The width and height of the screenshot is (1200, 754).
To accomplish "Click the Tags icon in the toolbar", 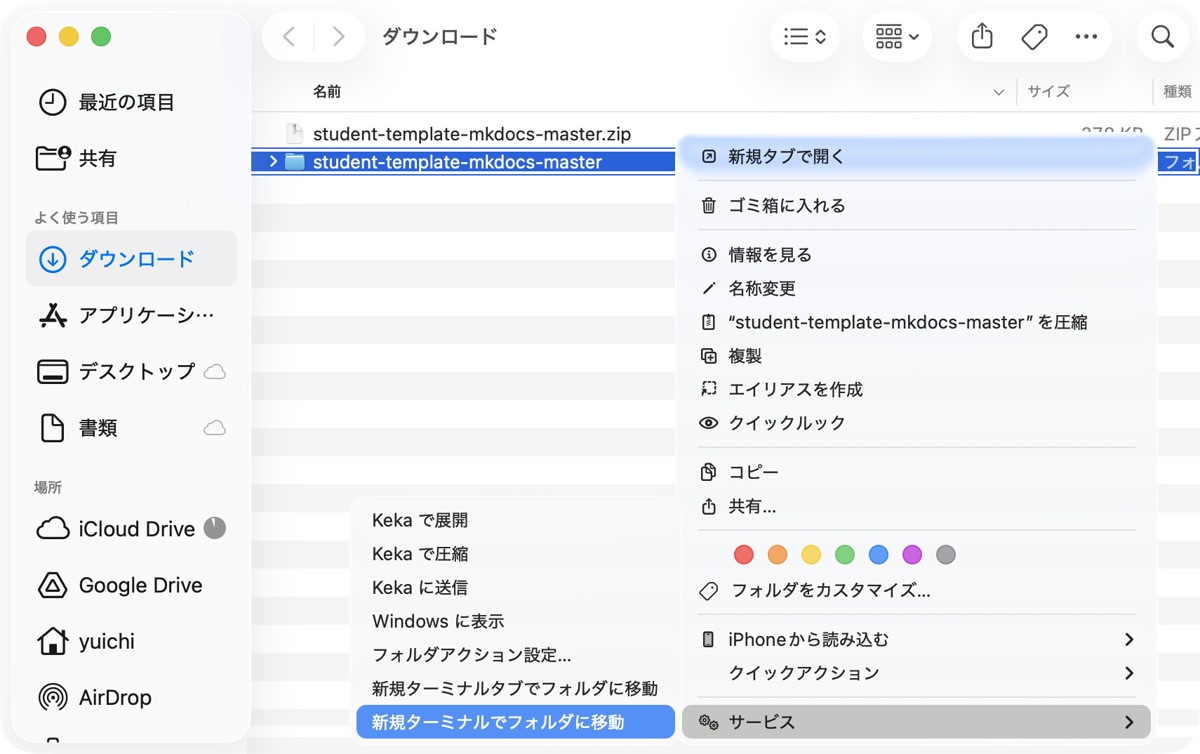I will [x=1034, y=36].
